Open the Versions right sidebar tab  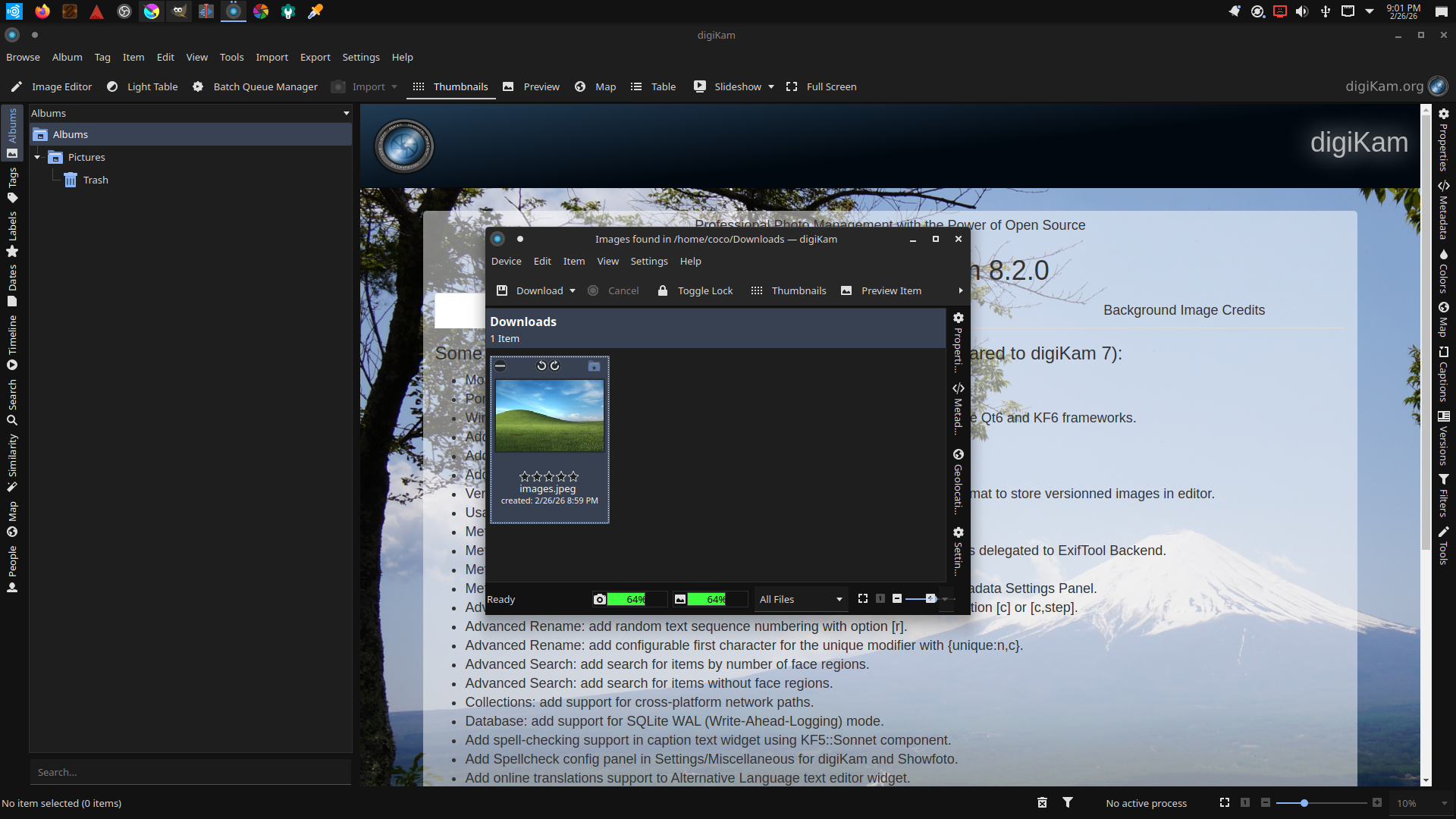point(1443,438)
